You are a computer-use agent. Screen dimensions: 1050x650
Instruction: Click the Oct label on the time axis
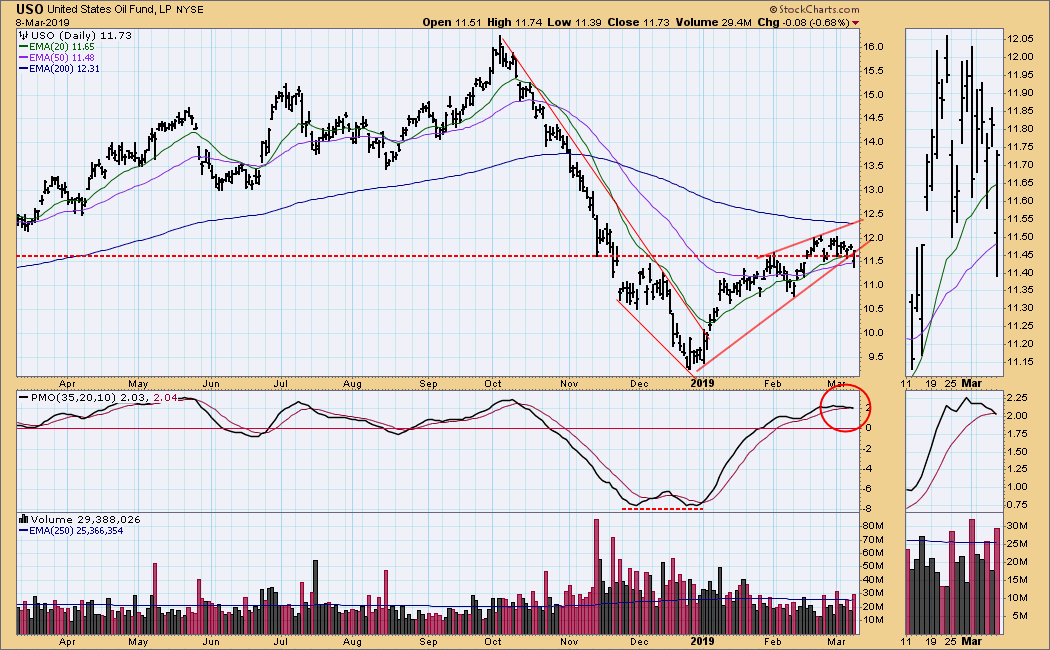tap(494, 381)
